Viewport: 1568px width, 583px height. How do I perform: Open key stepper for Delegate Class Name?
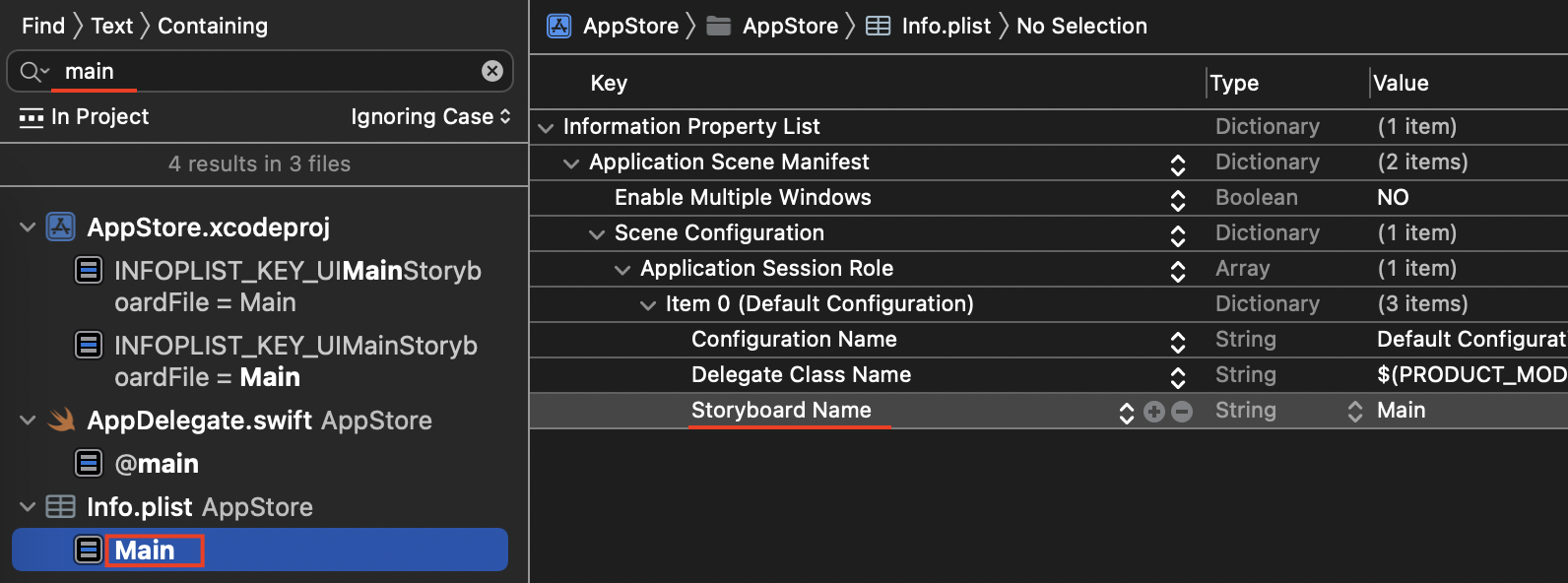coord(1178,376)
